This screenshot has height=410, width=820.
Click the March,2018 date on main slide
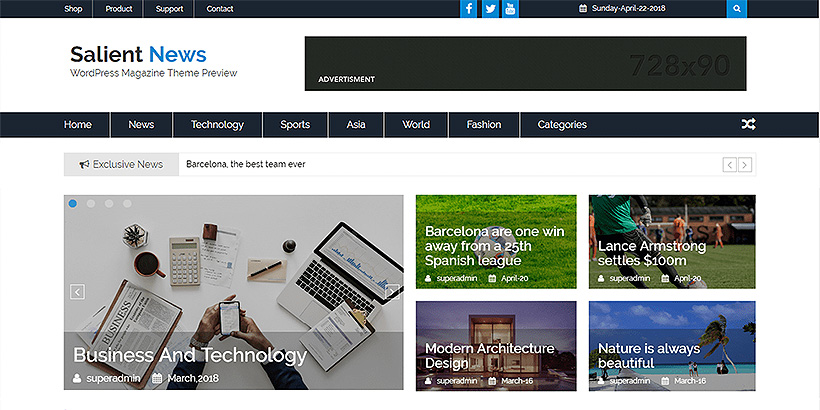pyautogui.click(x=193, y=378)
